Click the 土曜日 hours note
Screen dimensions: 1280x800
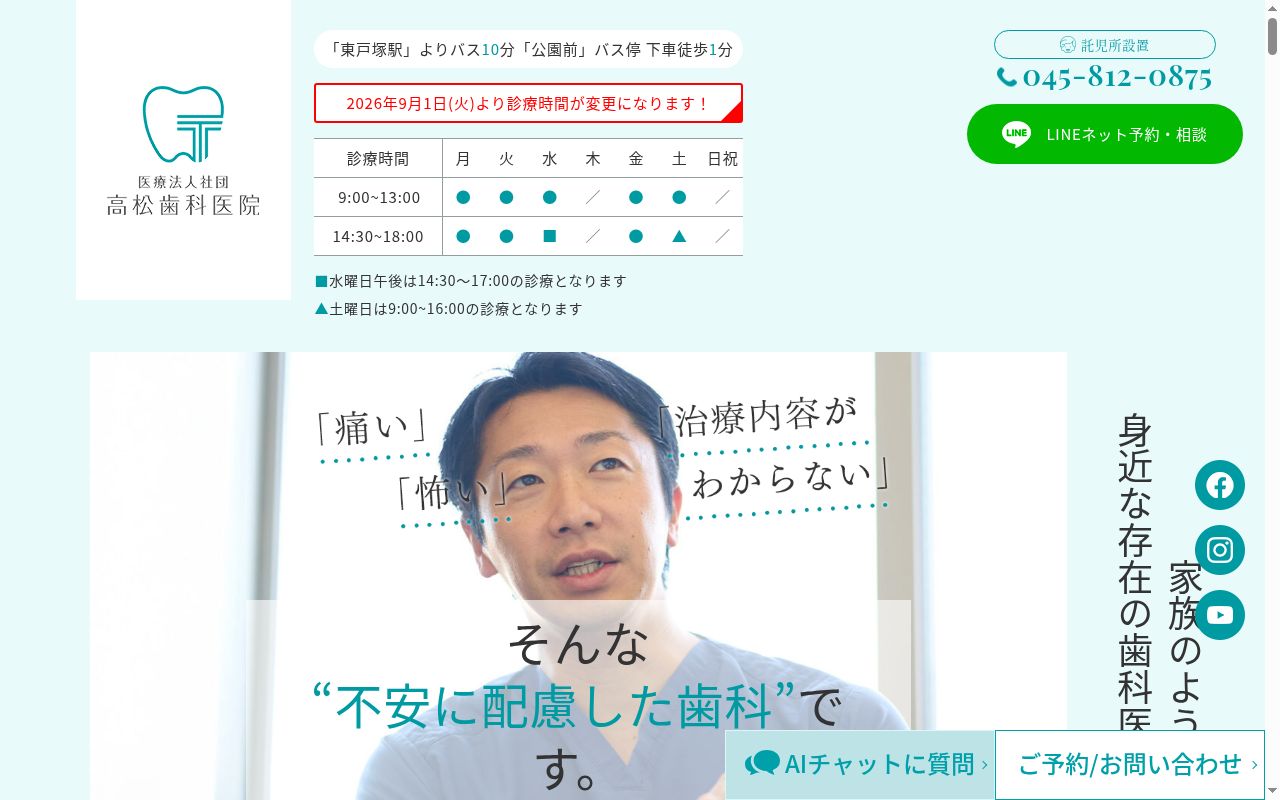[x=449, y=309]
